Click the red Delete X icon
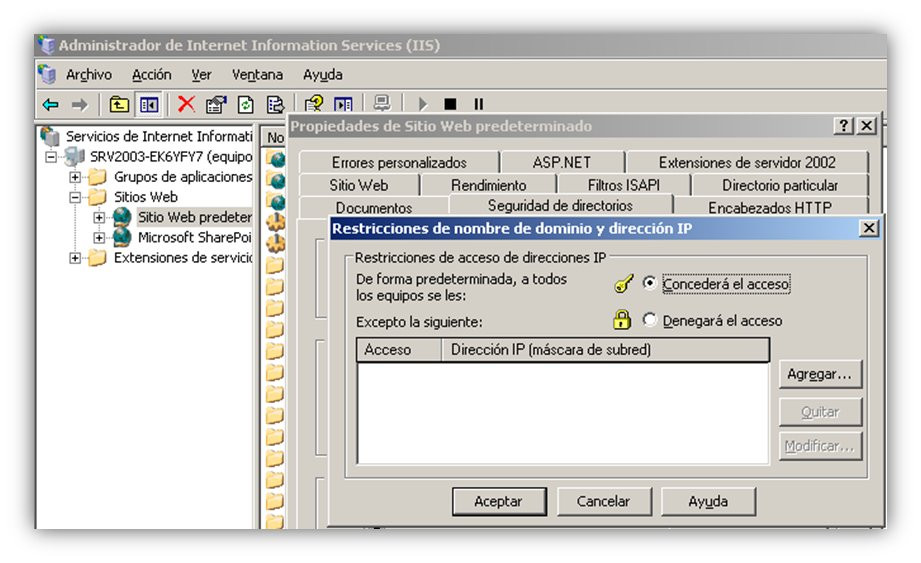921x563 pixels. coord(186,104)
